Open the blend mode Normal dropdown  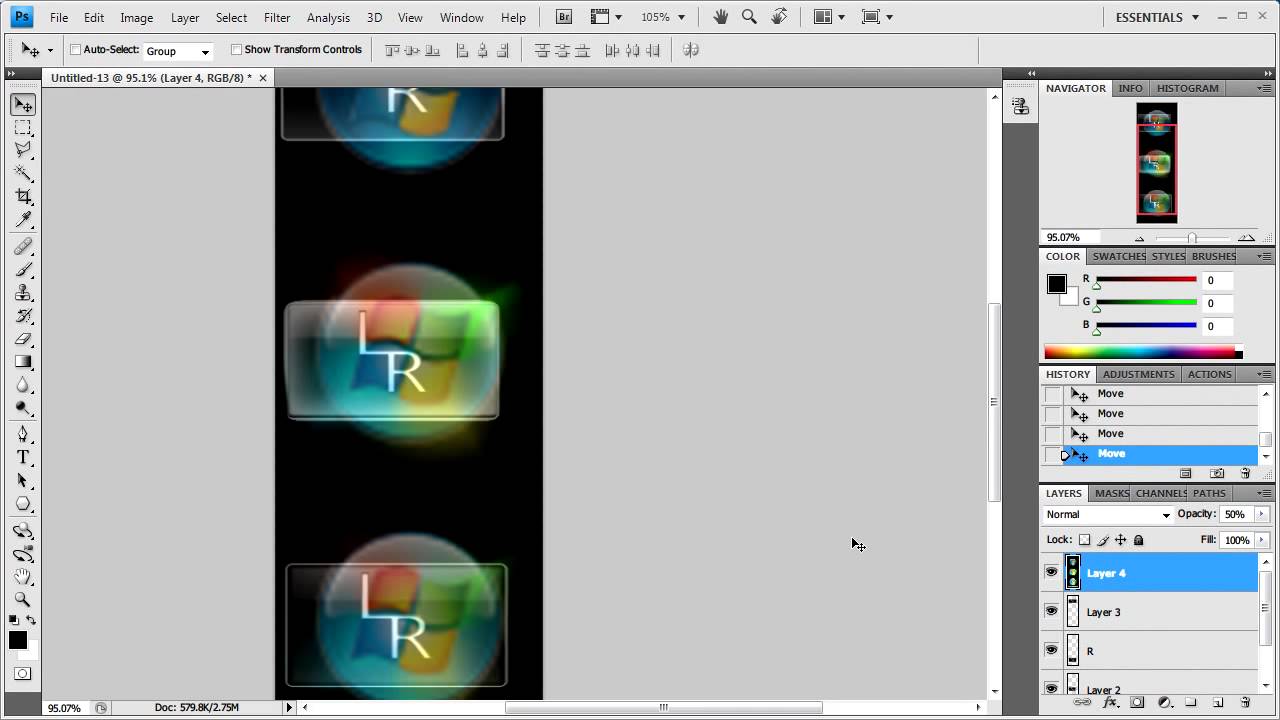click(x=1107, y=515)
